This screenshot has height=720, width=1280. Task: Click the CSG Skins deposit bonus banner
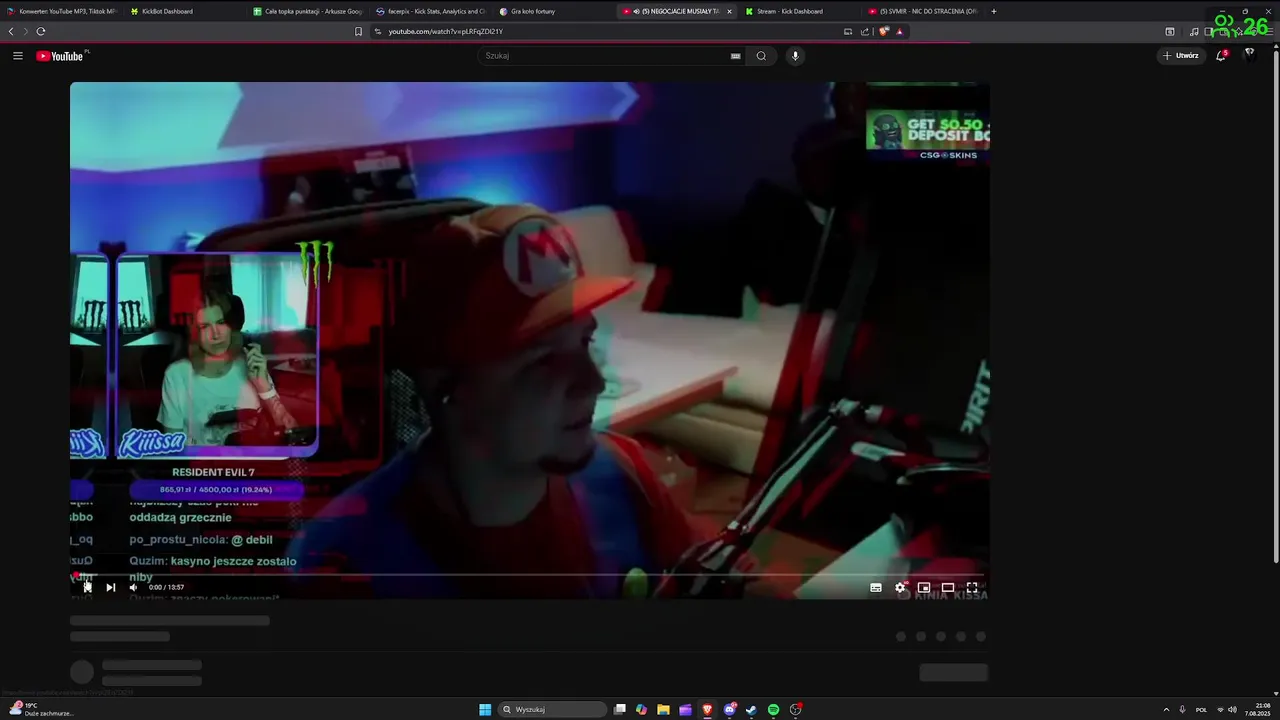tap(928, 135)
